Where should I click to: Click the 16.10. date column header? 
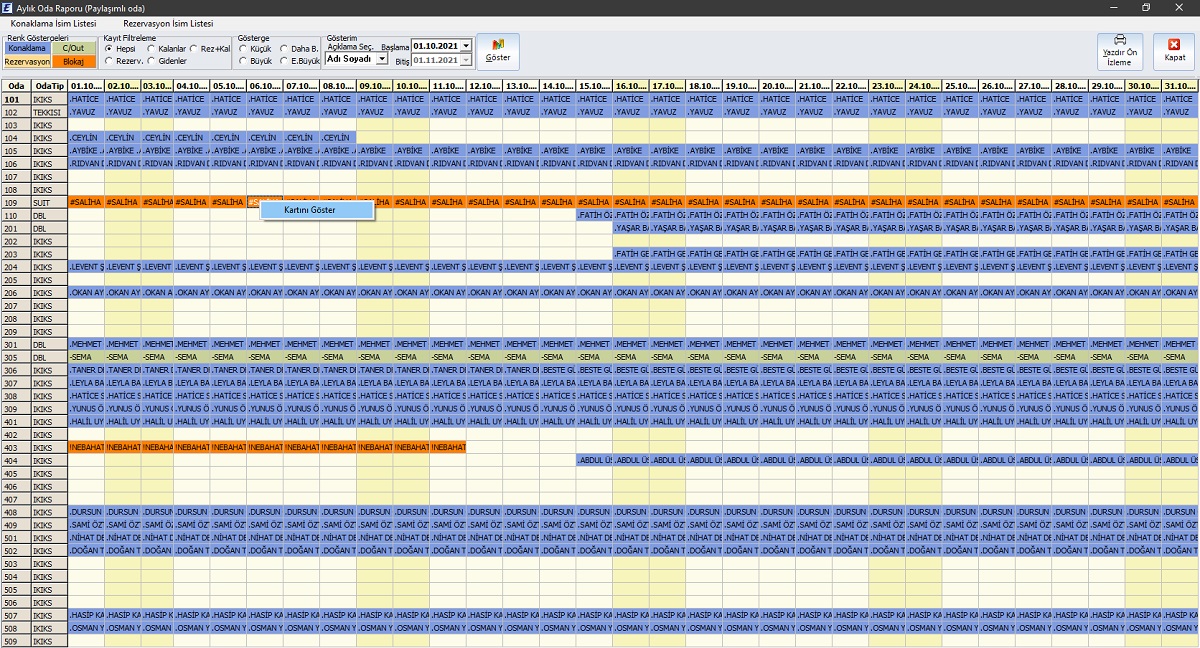(x=631, y=86)
